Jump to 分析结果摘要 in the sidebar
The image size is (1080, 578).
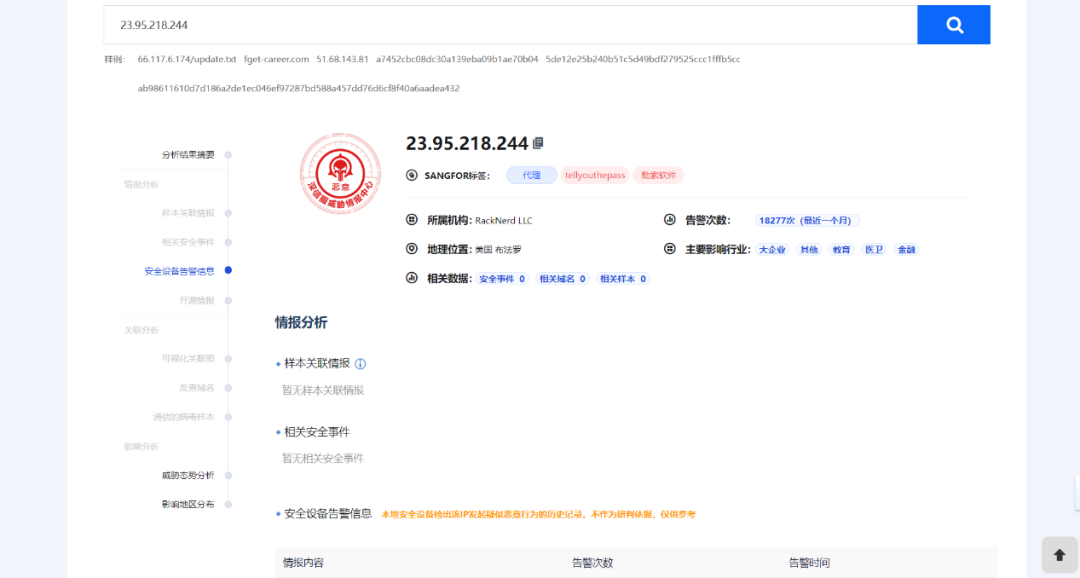pyautogui.click(x=188, y=155)
